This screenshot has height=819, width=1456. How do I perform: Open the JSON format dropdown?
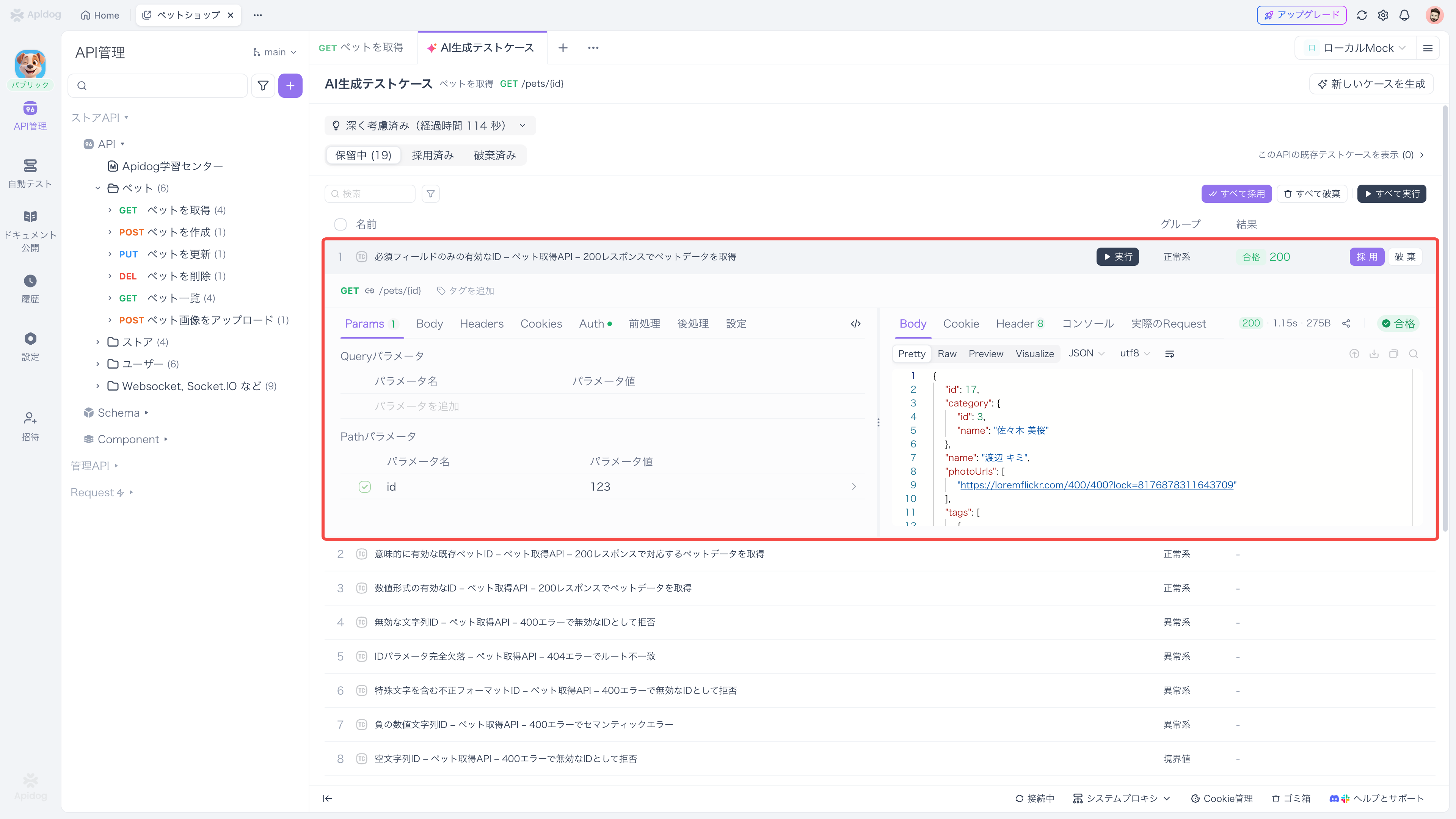1085,353
